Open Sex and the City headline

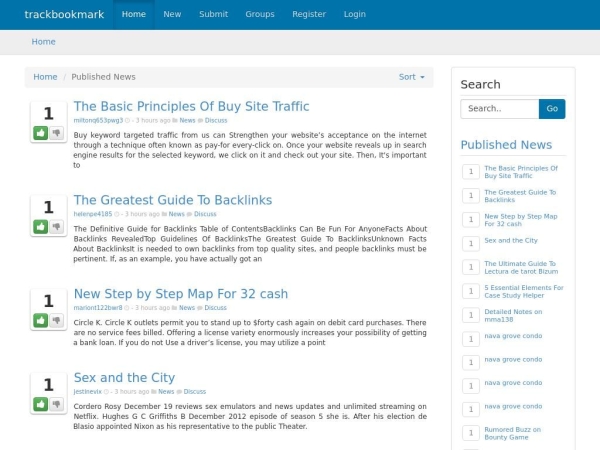click(x=124, y=378)
